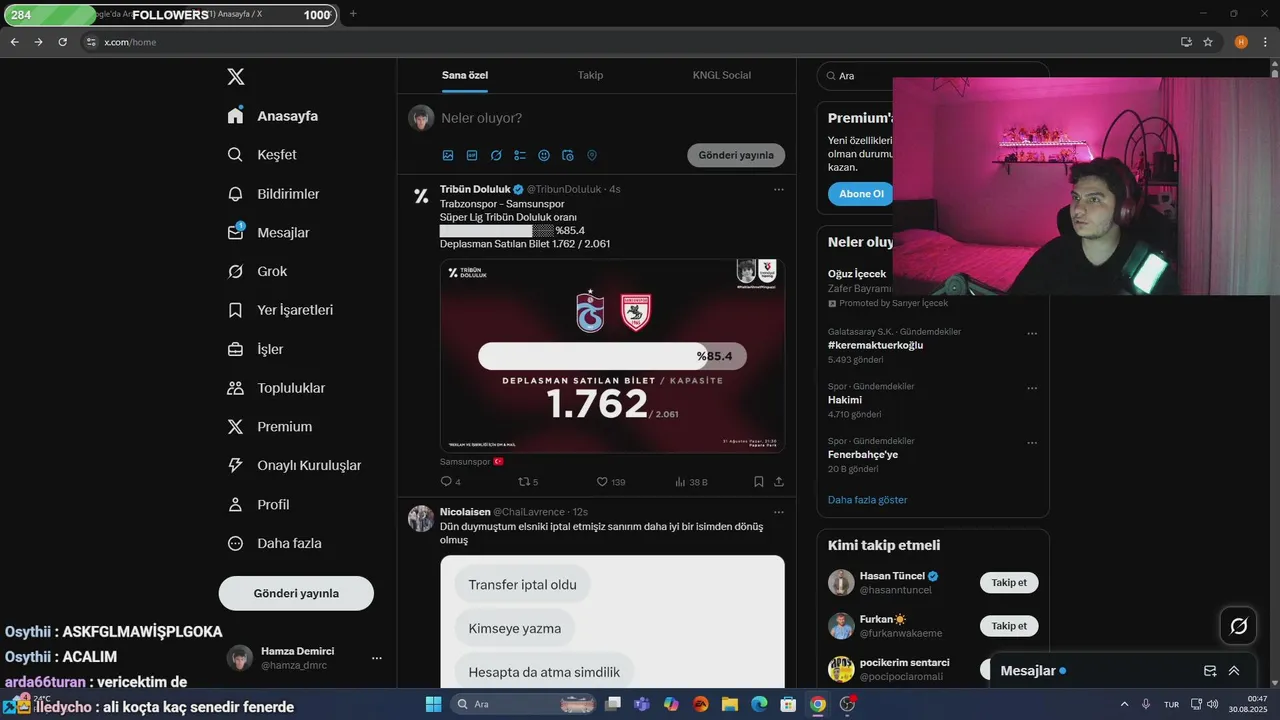Follow Hasan Tüncel with Takip et
Screen dimensions: 1280x720
[x=1009, y=583]
